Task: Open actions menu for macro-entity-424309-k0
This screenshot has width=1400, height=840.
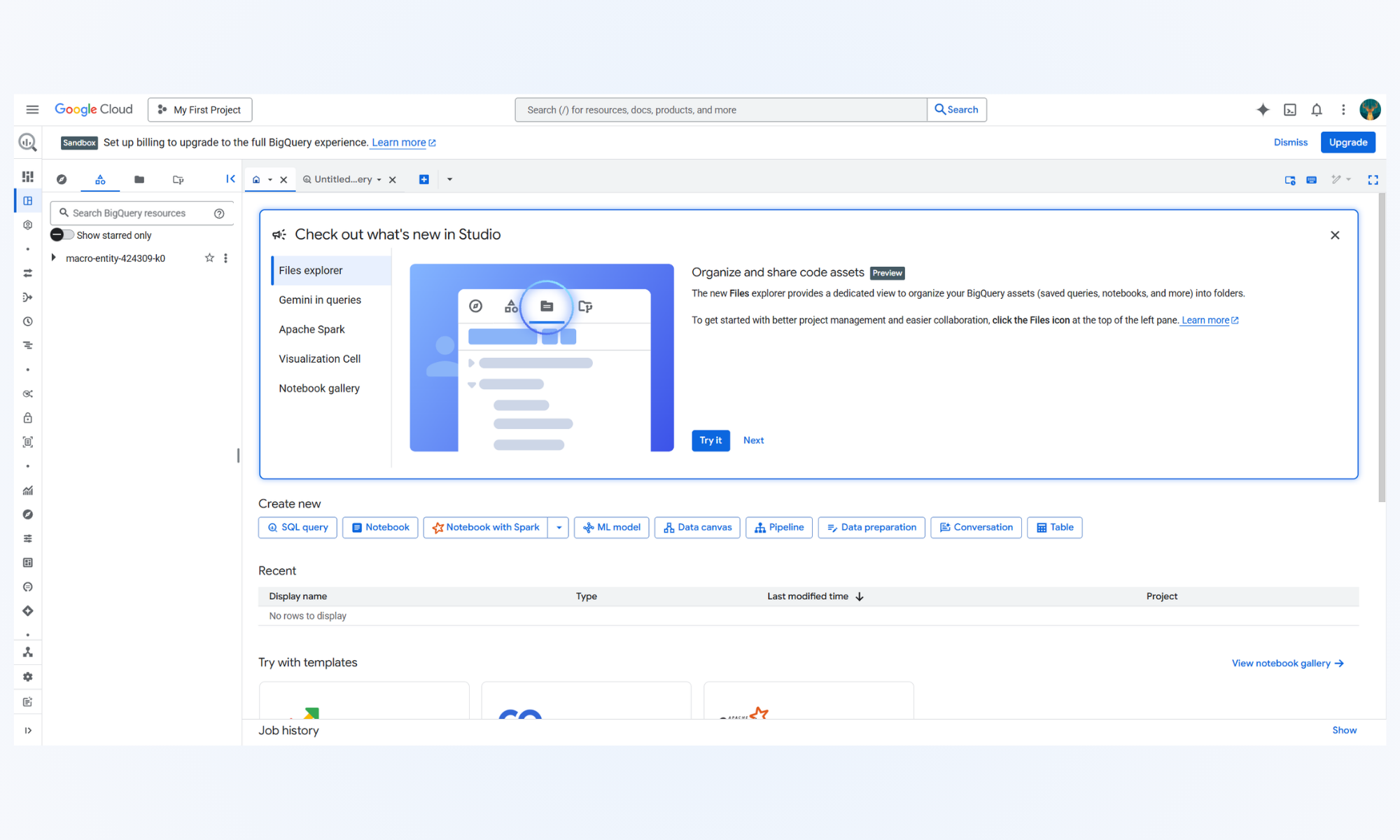Action: point(225,258)
